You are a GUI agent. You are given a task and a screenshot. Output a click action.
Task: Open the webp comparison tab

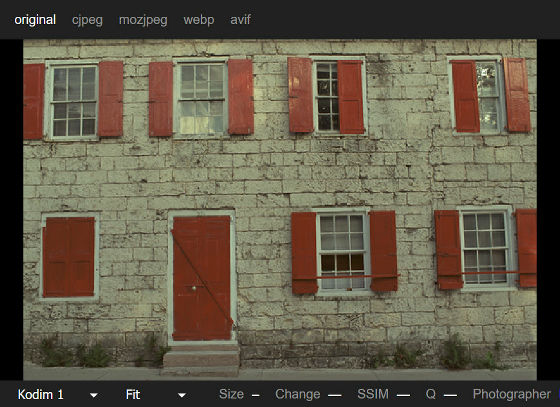pos(199,20)
